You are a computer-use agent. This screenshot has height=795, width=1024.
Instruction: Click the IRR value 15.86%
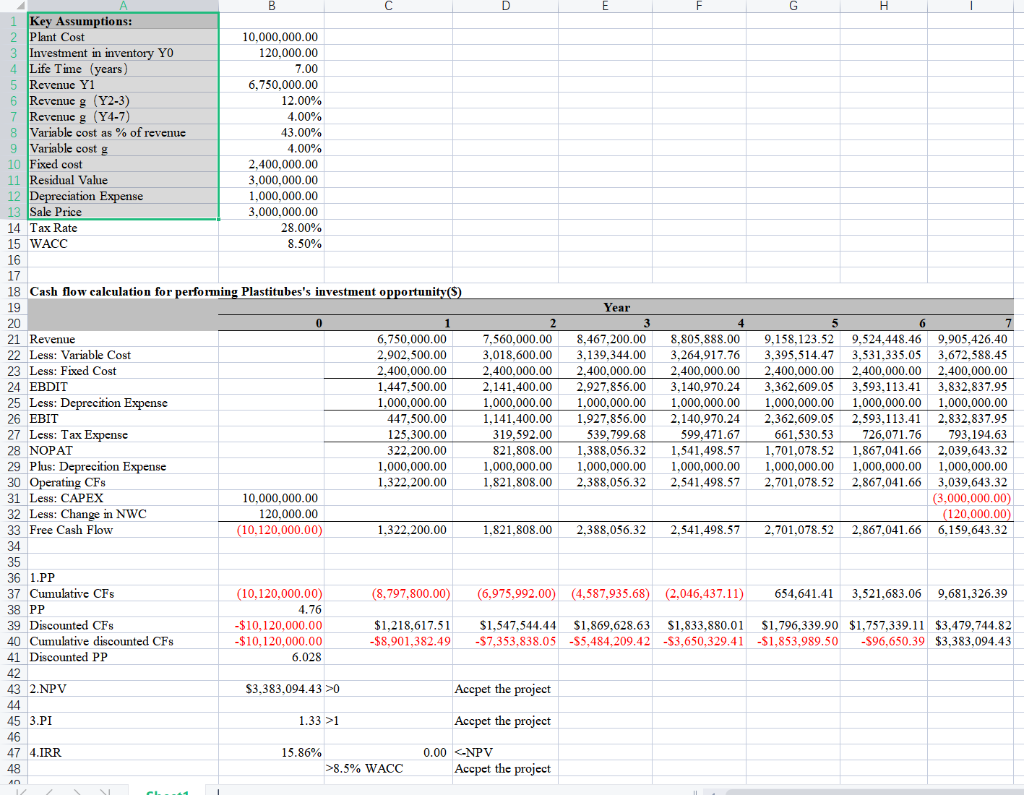(271, 753)
